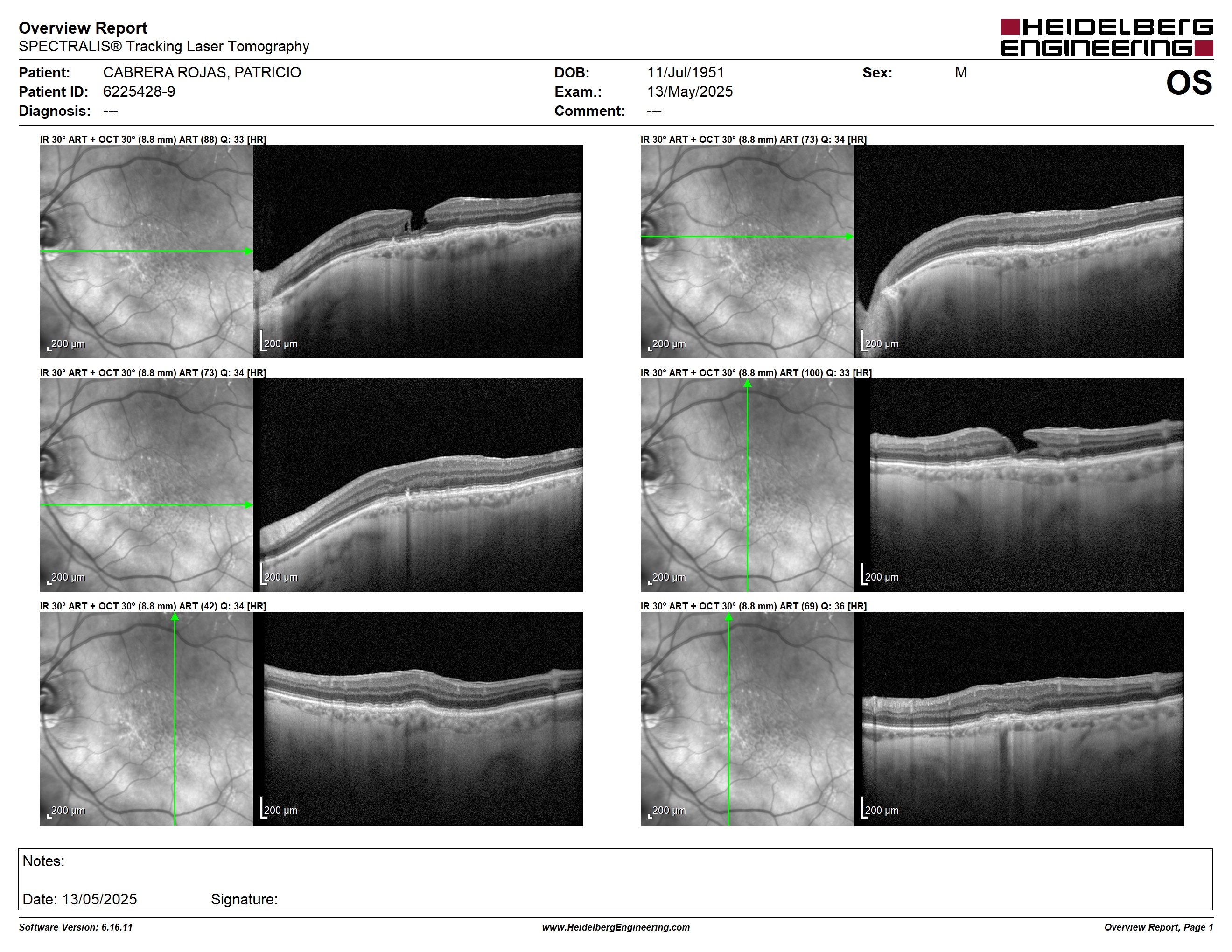
Task: Open the OCT B-scan in middle-left ART (73) panel
Action: (x=418, y=485)
